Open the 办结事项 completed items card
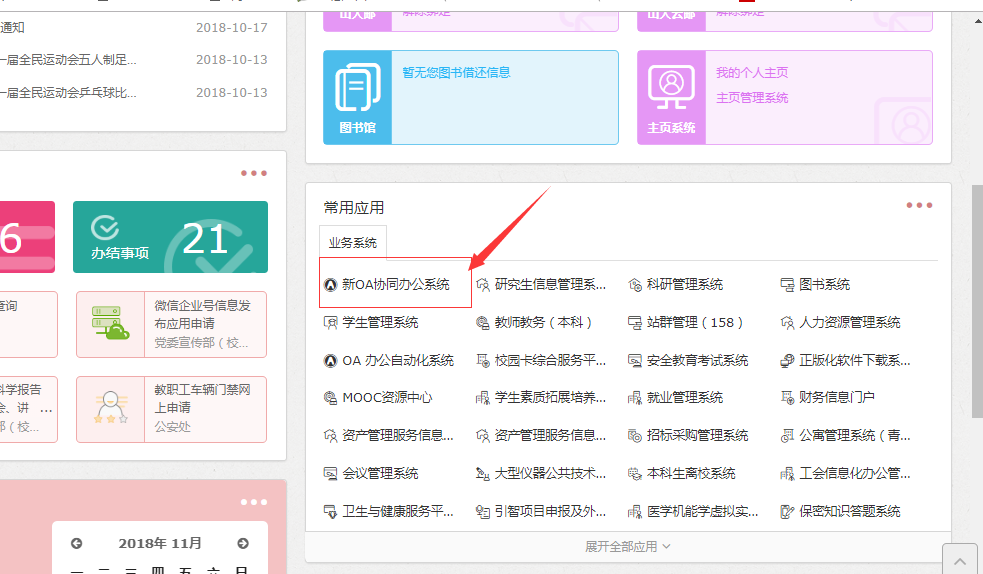This screenshot has width=983, height=574. point(170,237)
